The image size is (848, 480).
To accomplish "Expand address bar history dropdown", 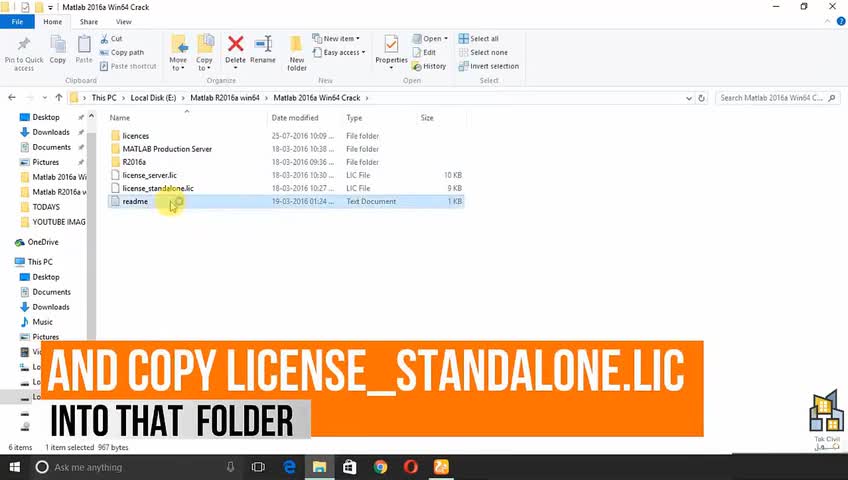I will (688, 98).
